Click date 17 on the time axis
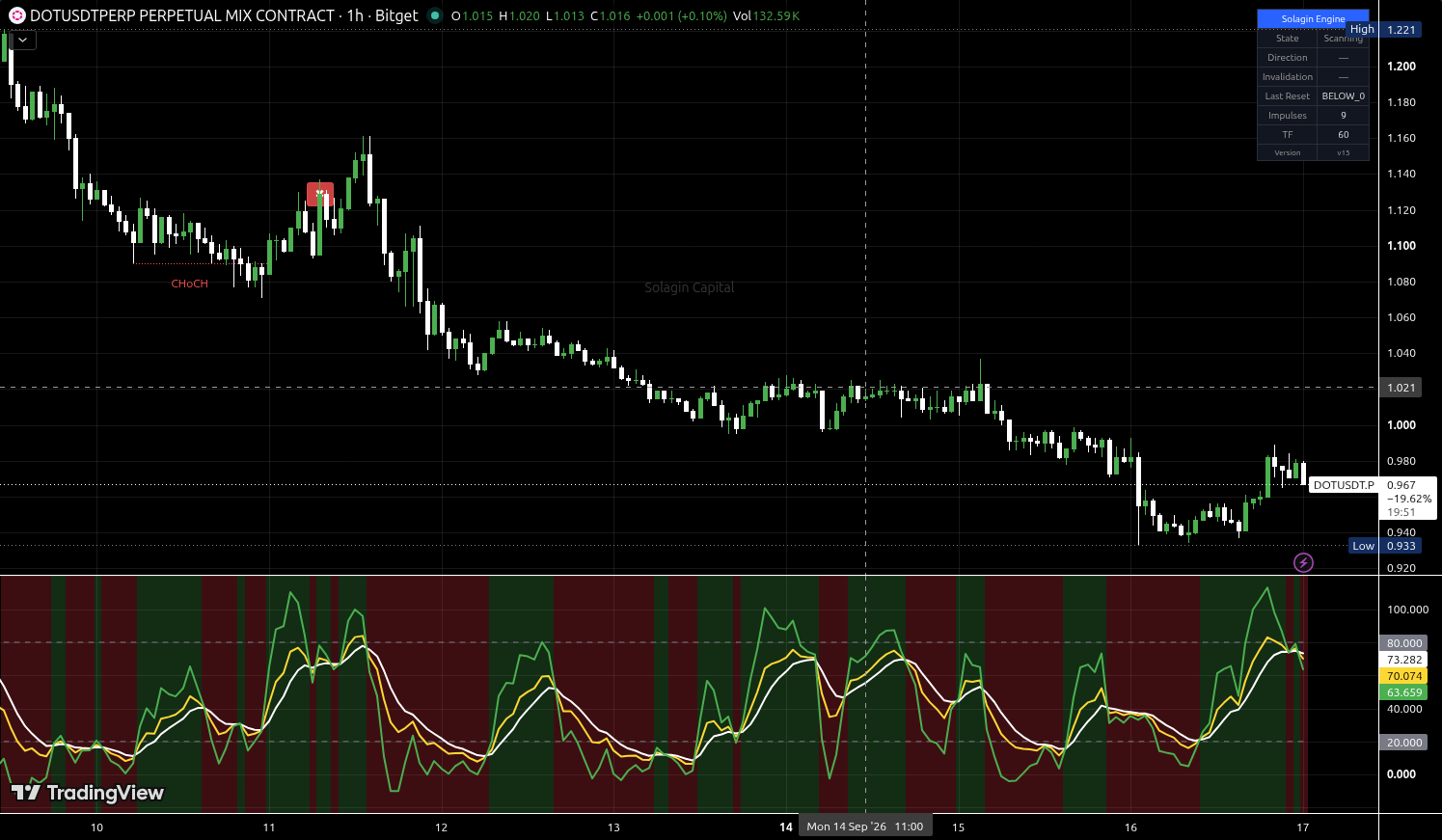Screen dimensions: 1442x840 1302,827
